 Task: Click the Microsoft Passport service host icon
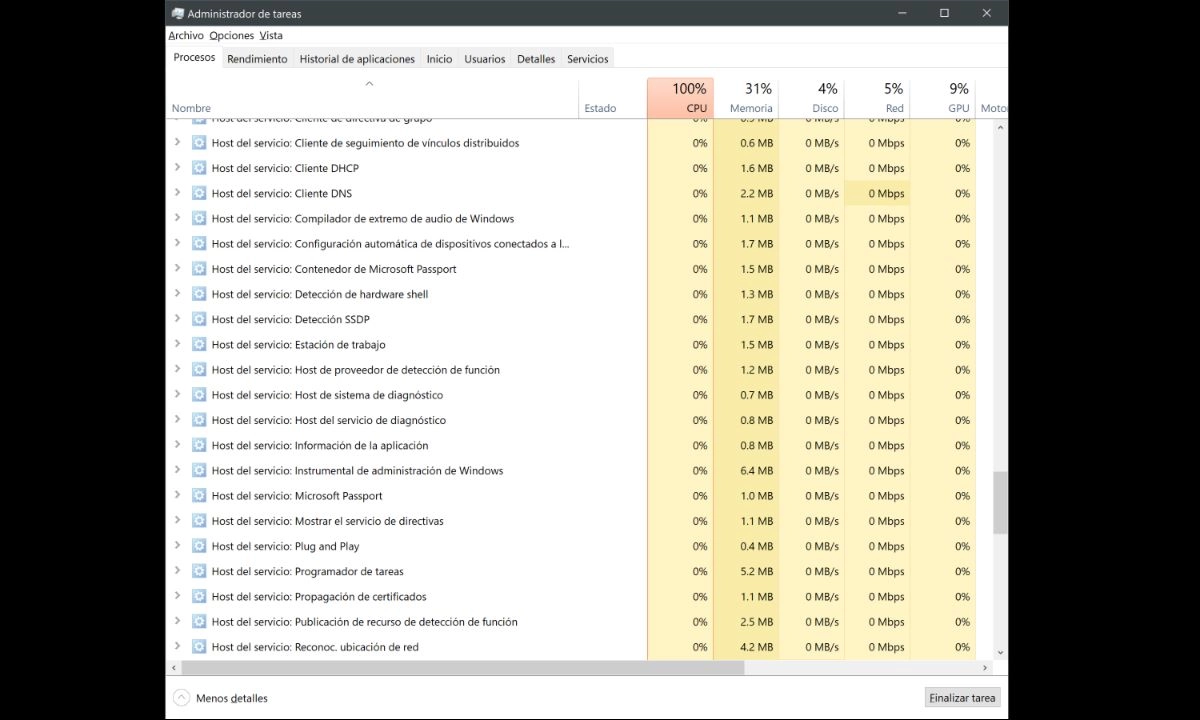[199, 495]
